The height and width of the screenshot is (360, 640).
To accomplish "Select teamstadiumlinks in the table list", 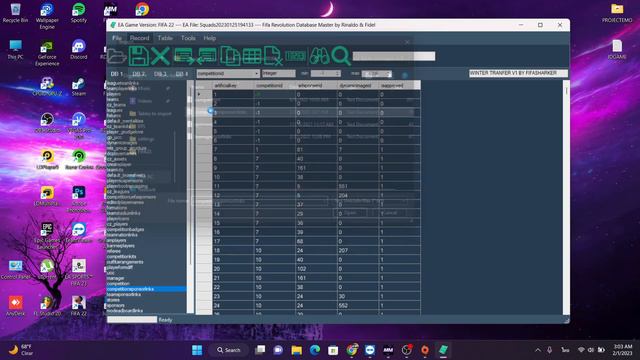I will 123,213.
